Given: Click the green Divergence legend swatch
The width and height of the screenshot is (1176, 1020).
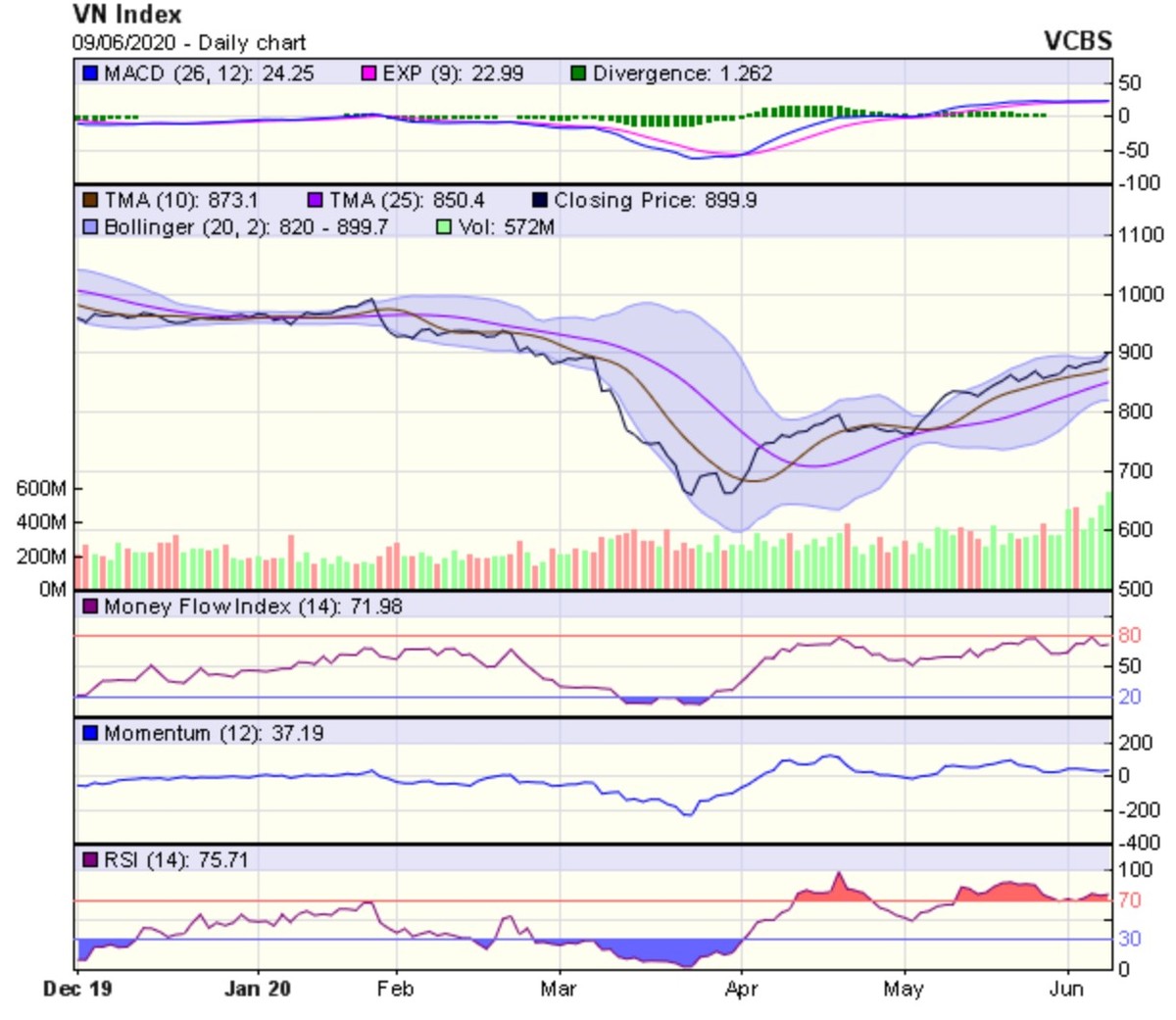Looking at the screenshot, I should pyautogui.click(x=579, y=74).
